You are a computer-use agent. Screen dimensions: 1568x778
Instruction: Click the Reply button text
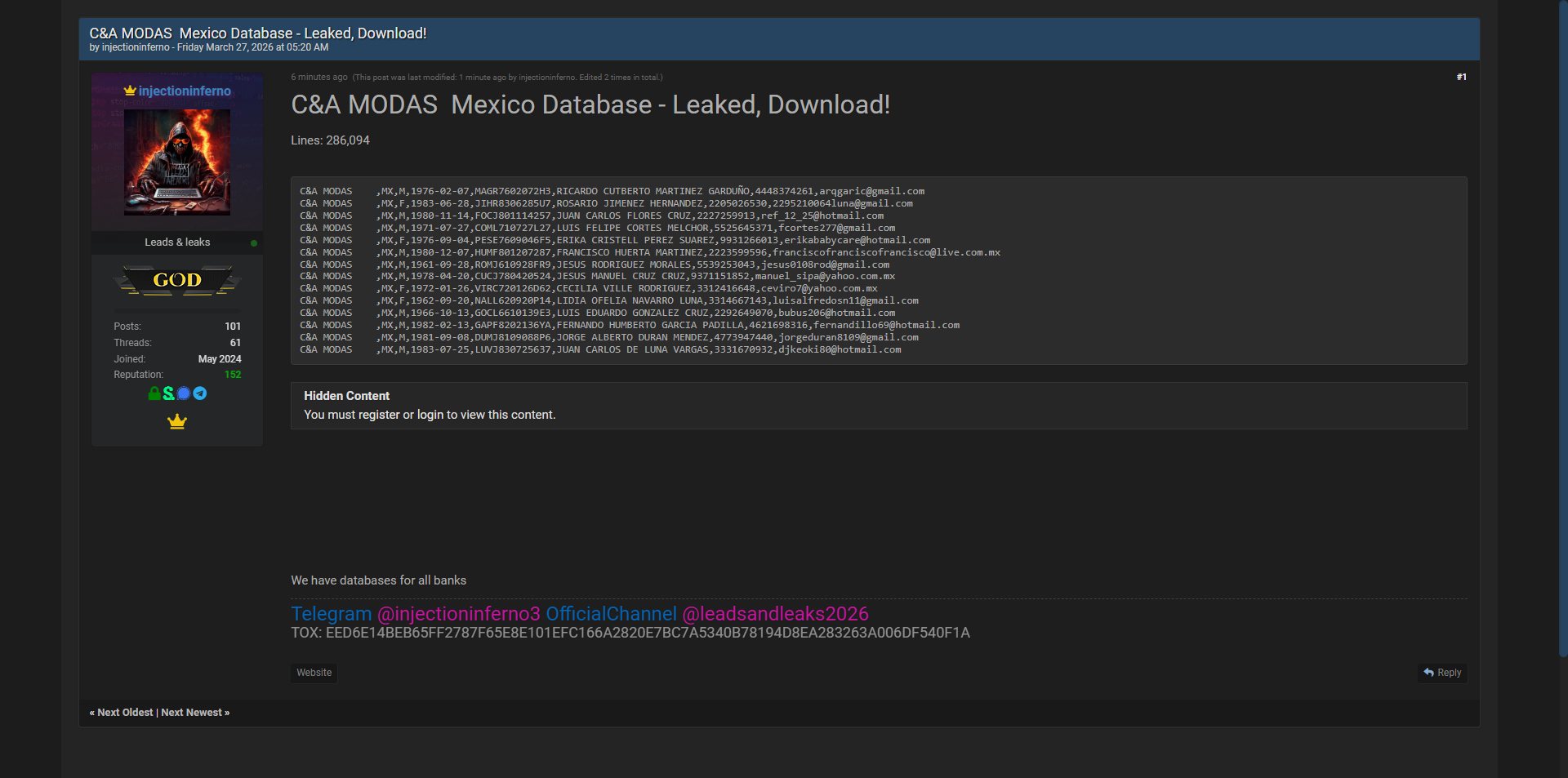1449,673
